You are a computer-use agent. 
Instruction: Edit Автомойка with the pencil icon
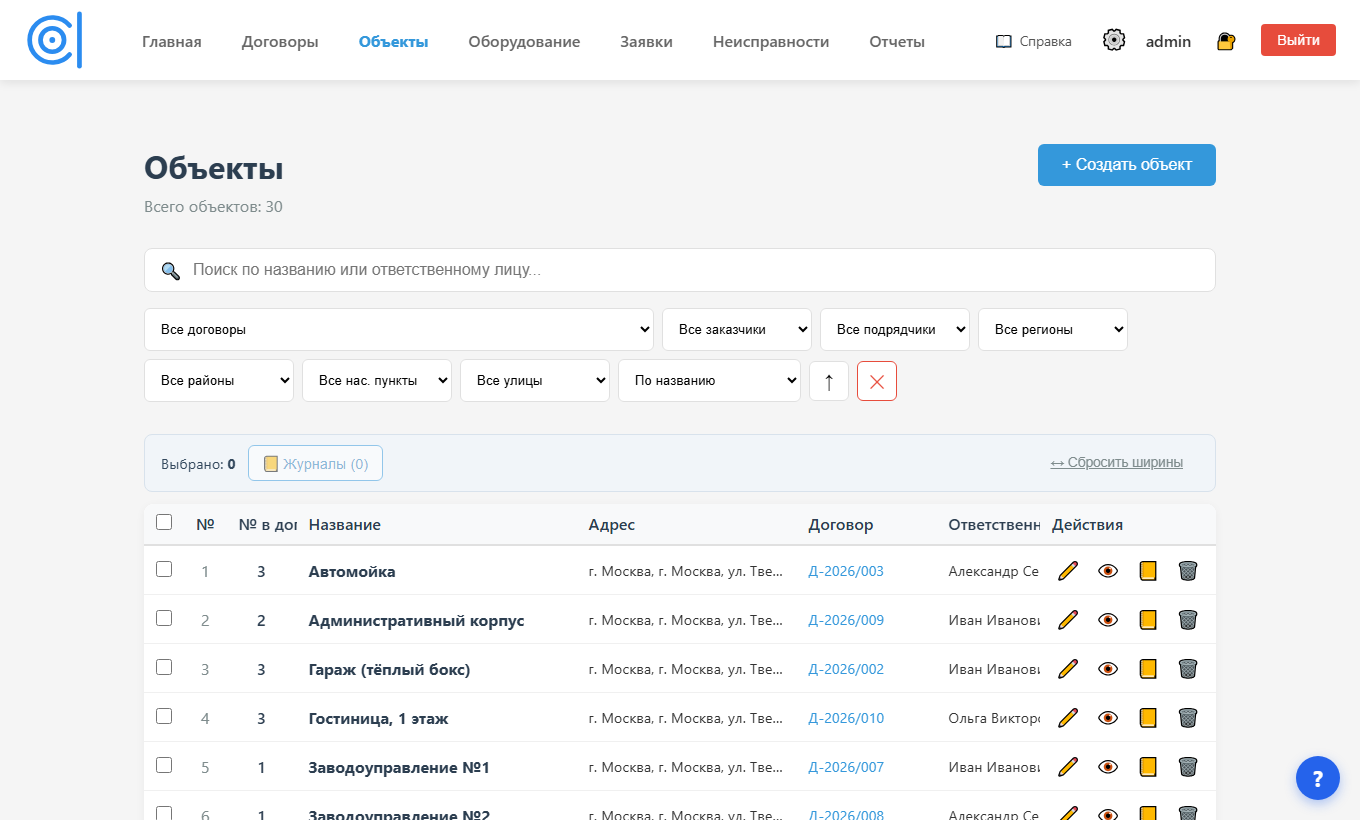tap(1068, 571)
